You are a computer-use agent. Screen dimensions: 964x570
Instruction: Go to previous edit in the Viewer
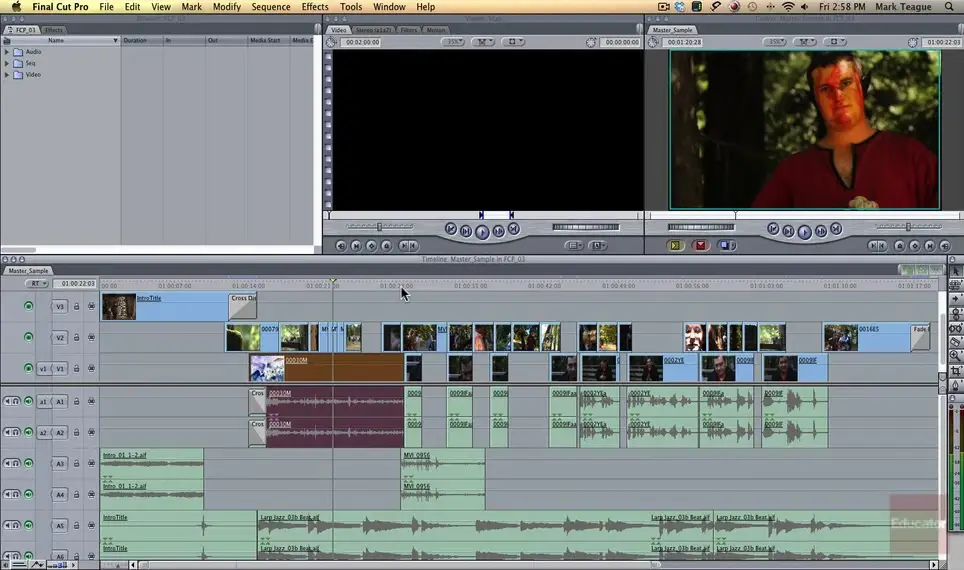click(x=451, y=229)
